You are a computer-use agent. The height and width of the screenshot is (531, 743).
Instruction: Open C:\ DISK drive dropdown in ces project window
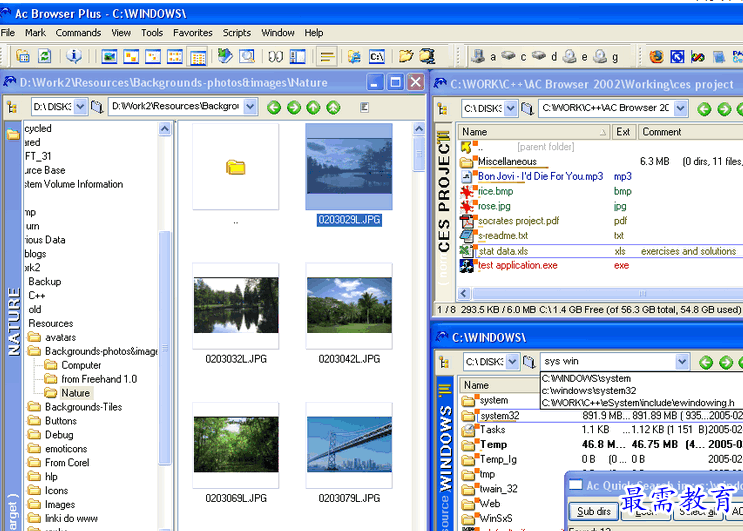[510, 108]
